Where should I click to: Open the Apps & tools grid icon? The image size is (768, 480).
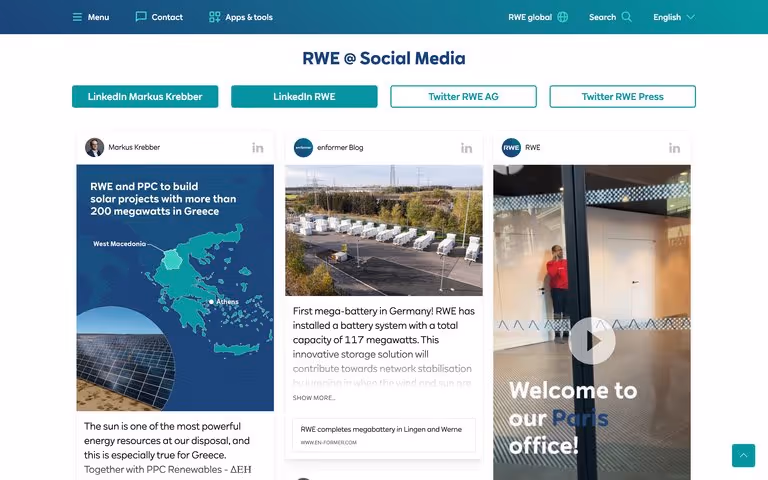(x=215, y=17)
